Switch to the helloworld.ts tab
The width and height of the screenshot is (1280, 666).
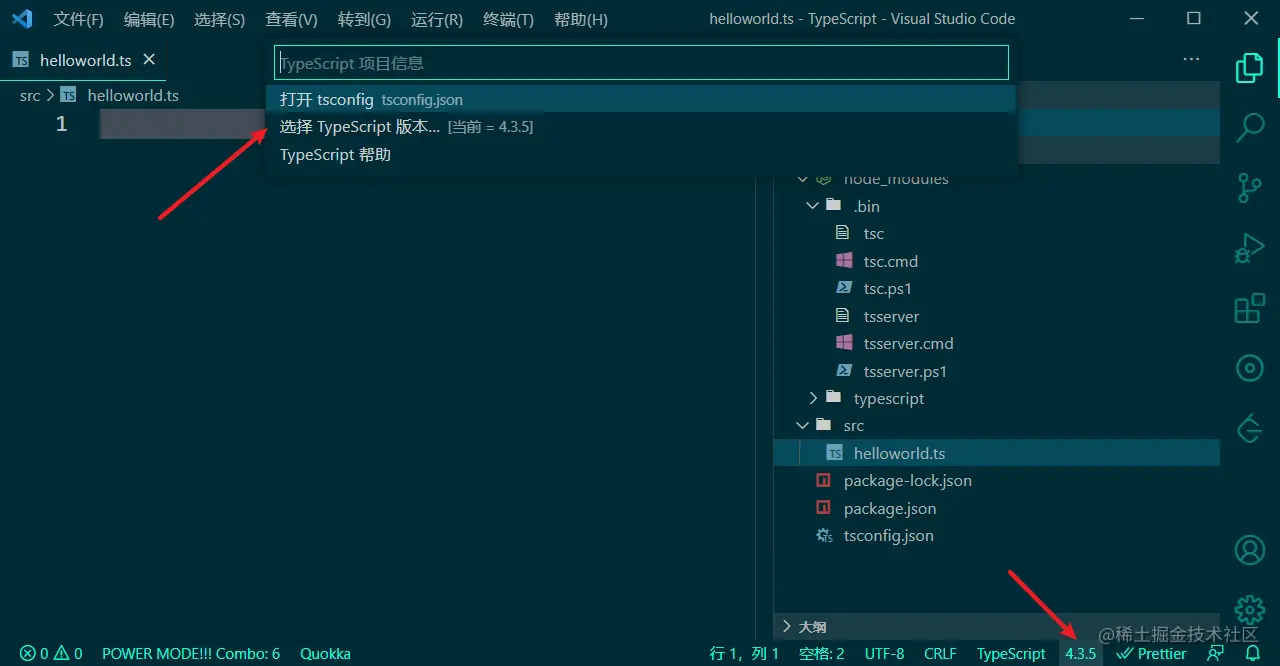point(82,59)
